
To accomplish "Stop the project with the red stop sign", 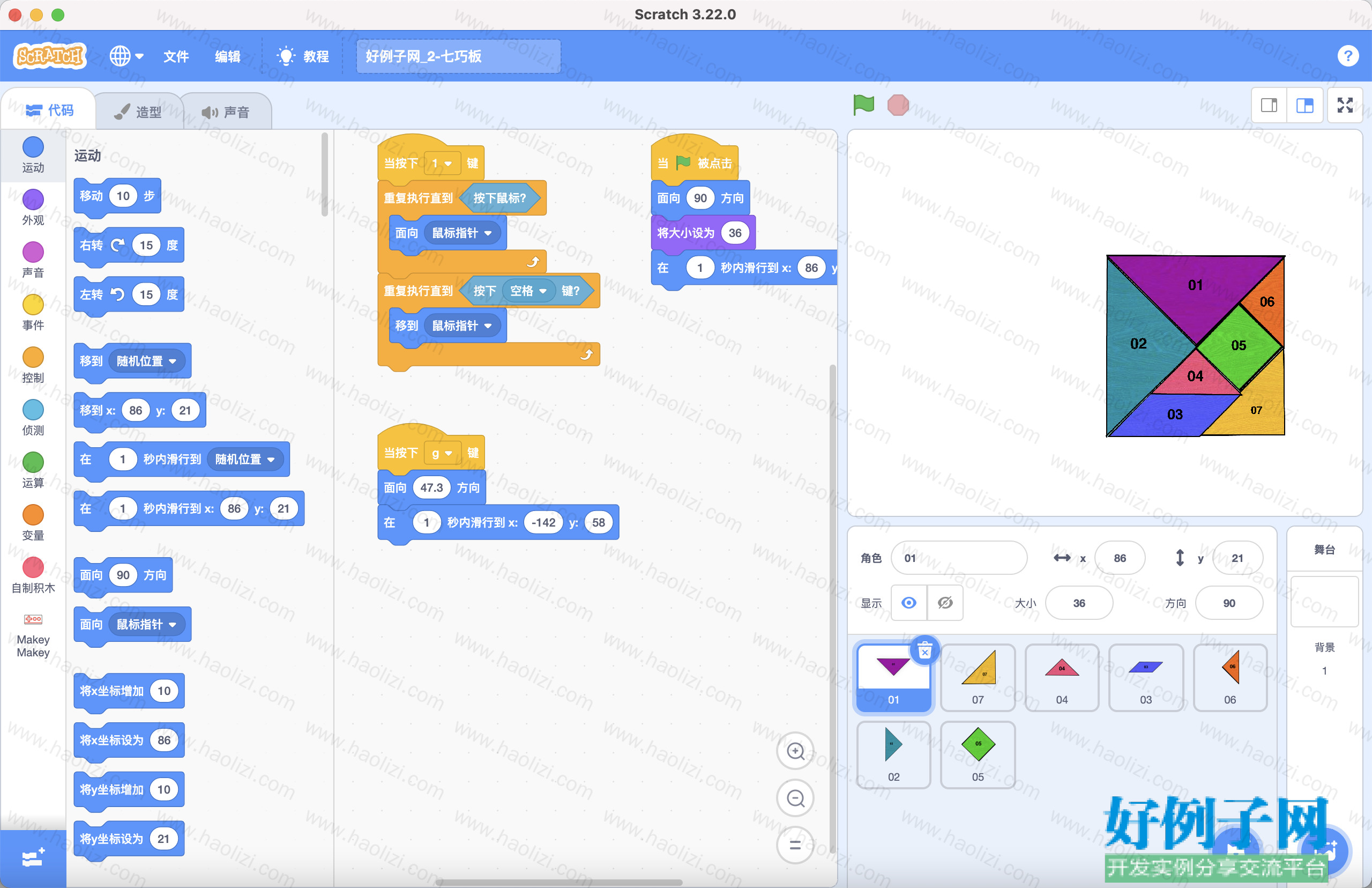I will click(898, 105).
